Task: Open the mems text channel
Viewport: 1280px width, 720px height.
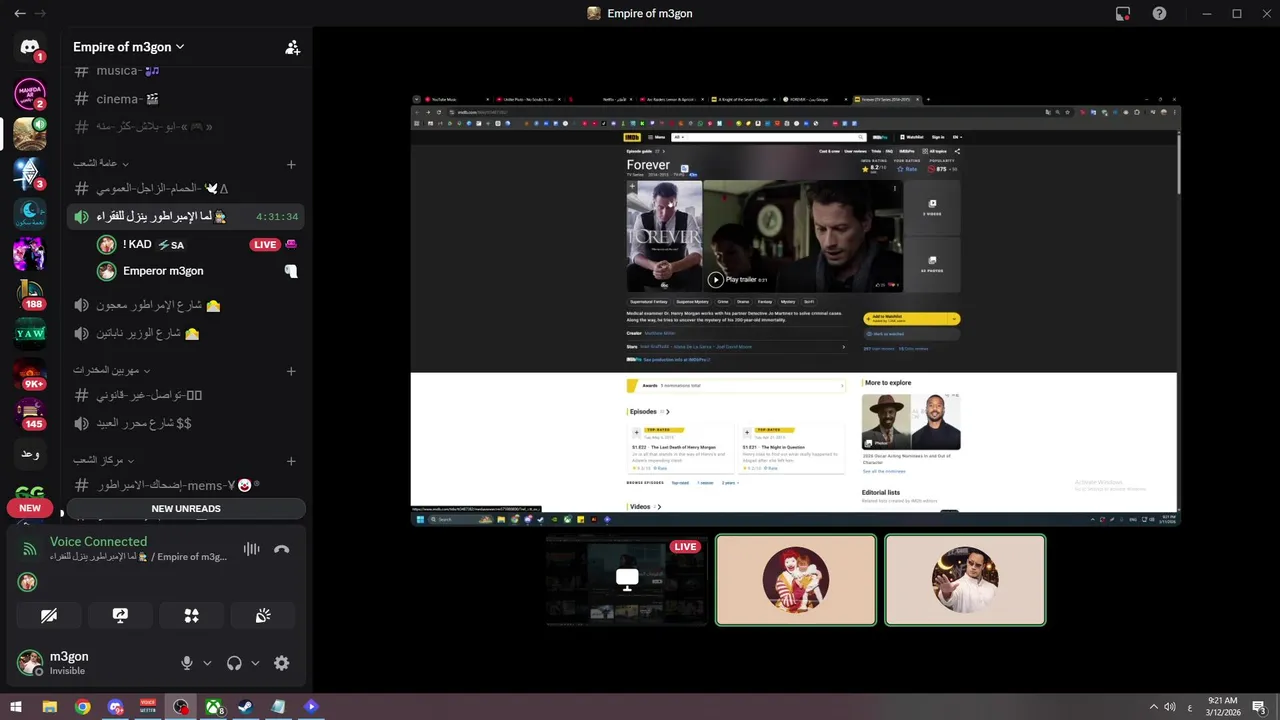Action: click(x=185, y=485)
